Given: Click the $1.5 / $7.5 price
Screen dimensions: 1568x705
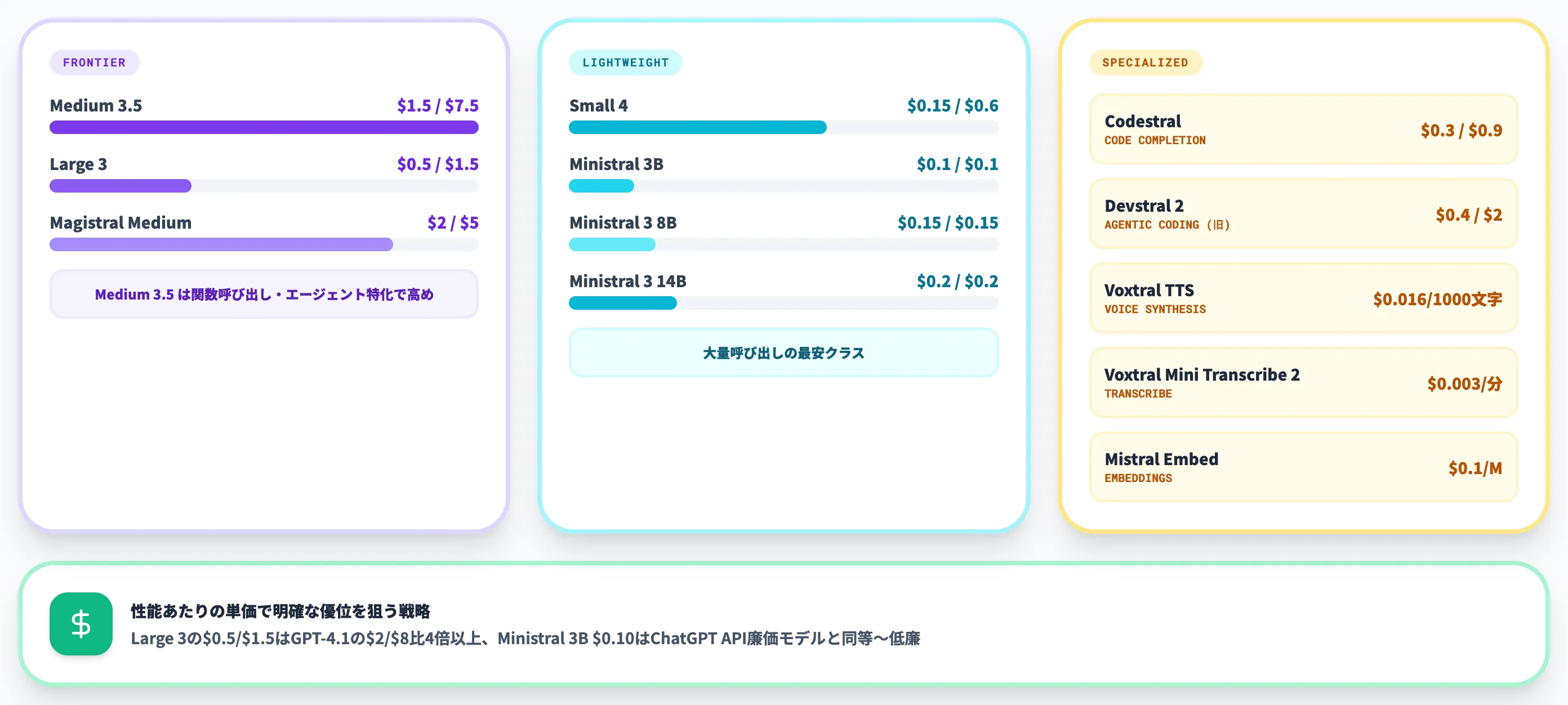Looking at the screenshot, I should [x=438, y=105].
